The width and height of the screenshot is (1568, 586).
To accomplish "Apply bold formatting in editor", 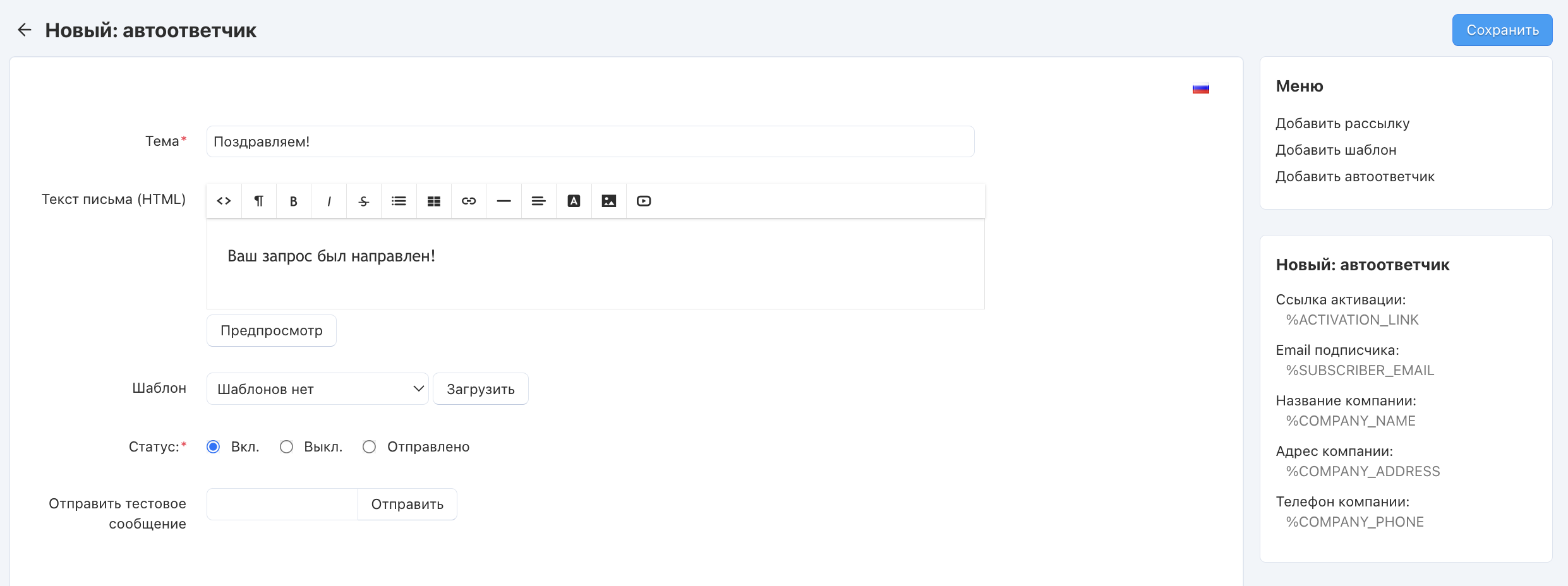I will tap(293, 201).
